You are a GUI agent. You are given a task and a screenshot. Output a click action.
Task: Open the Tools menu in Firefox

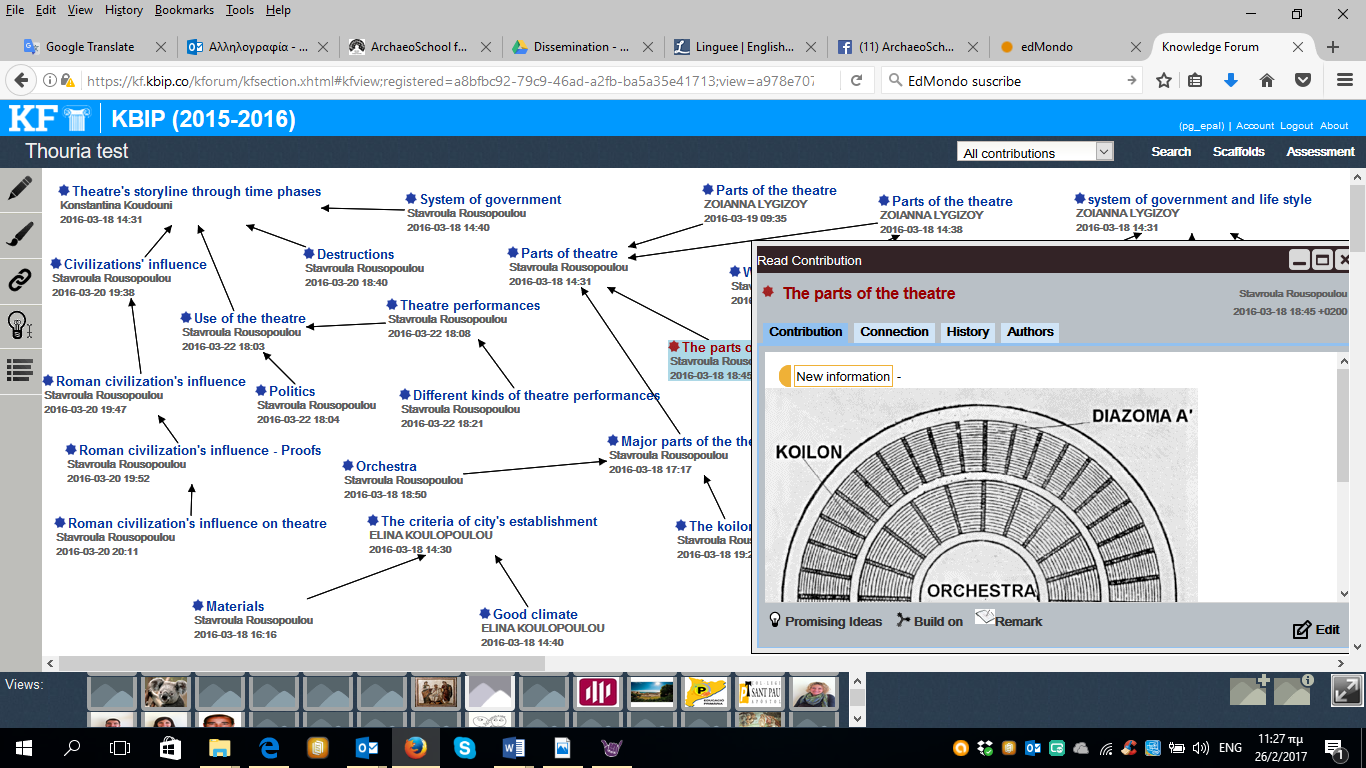pyautogui.click(x=240, y=10)
